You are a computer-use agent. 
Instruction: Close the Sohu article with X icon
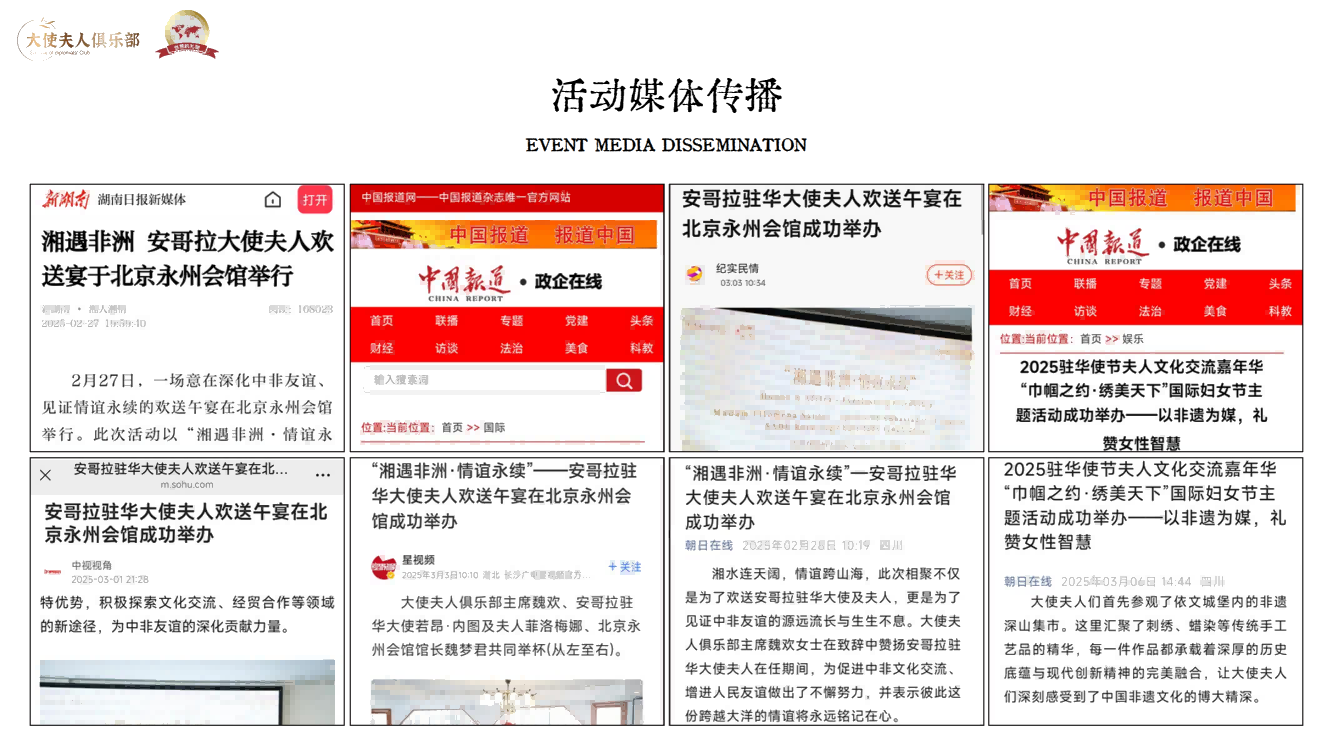click(x=46, y=474)
